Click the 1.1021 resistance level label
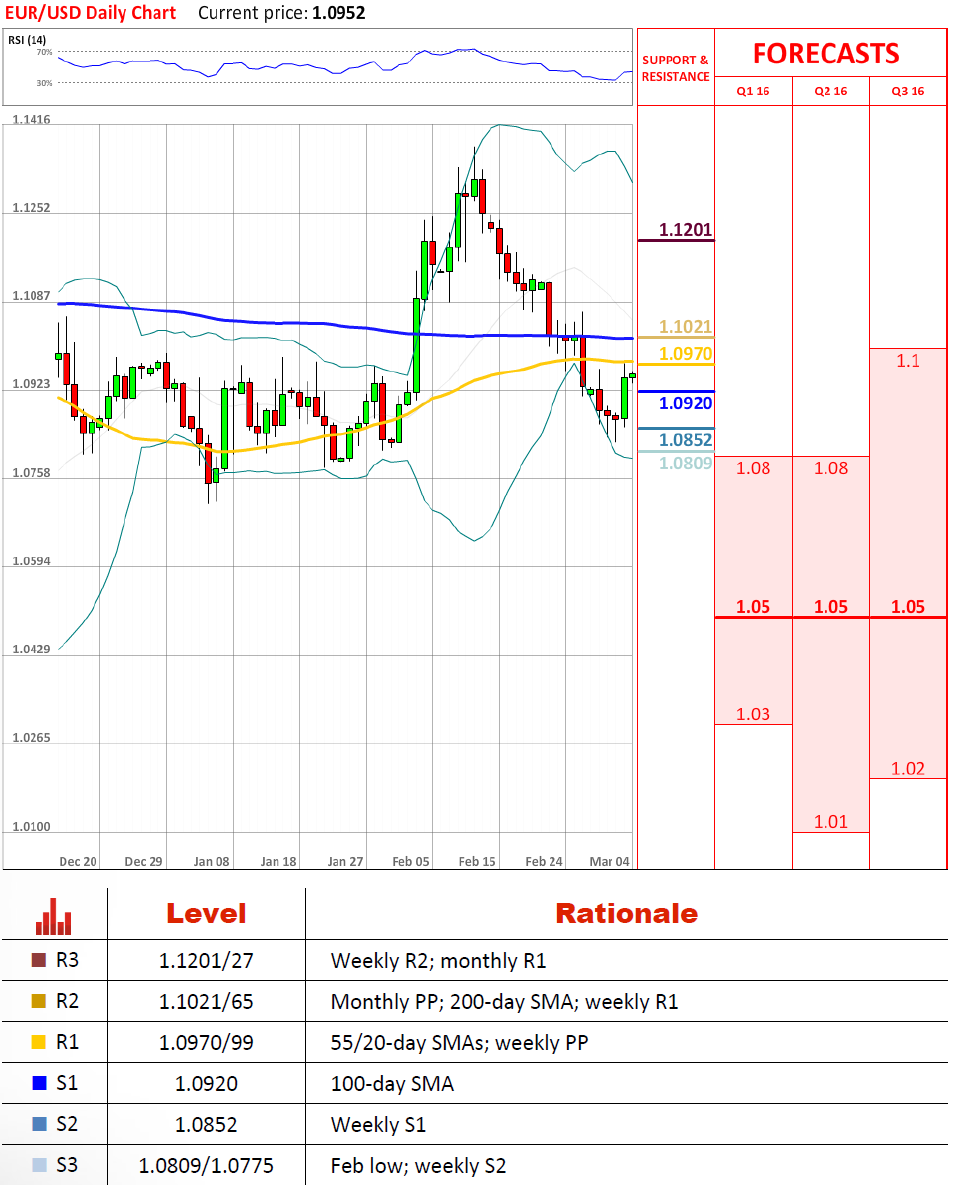 (x=685, y=326)
